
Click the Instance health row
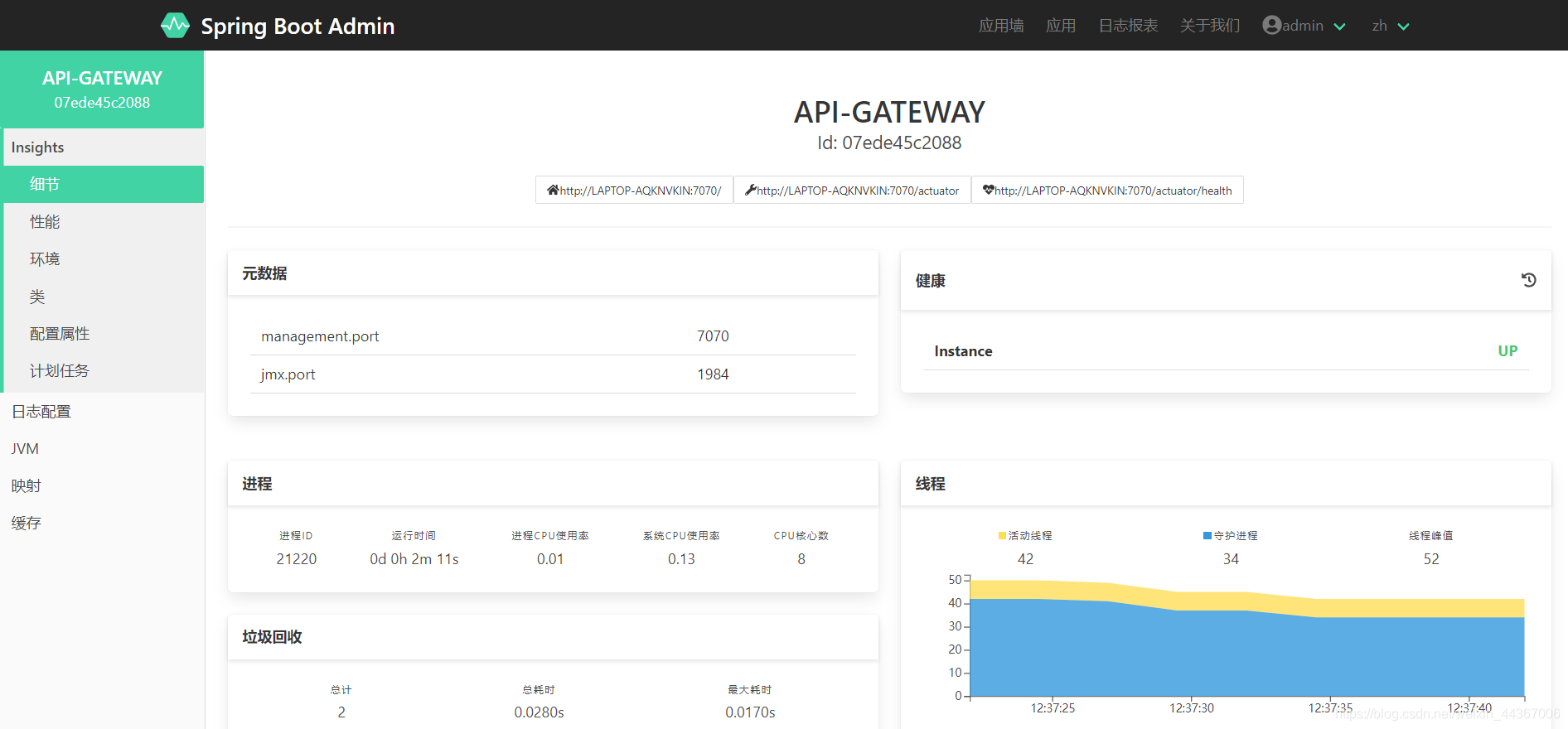pos(1226,351)
